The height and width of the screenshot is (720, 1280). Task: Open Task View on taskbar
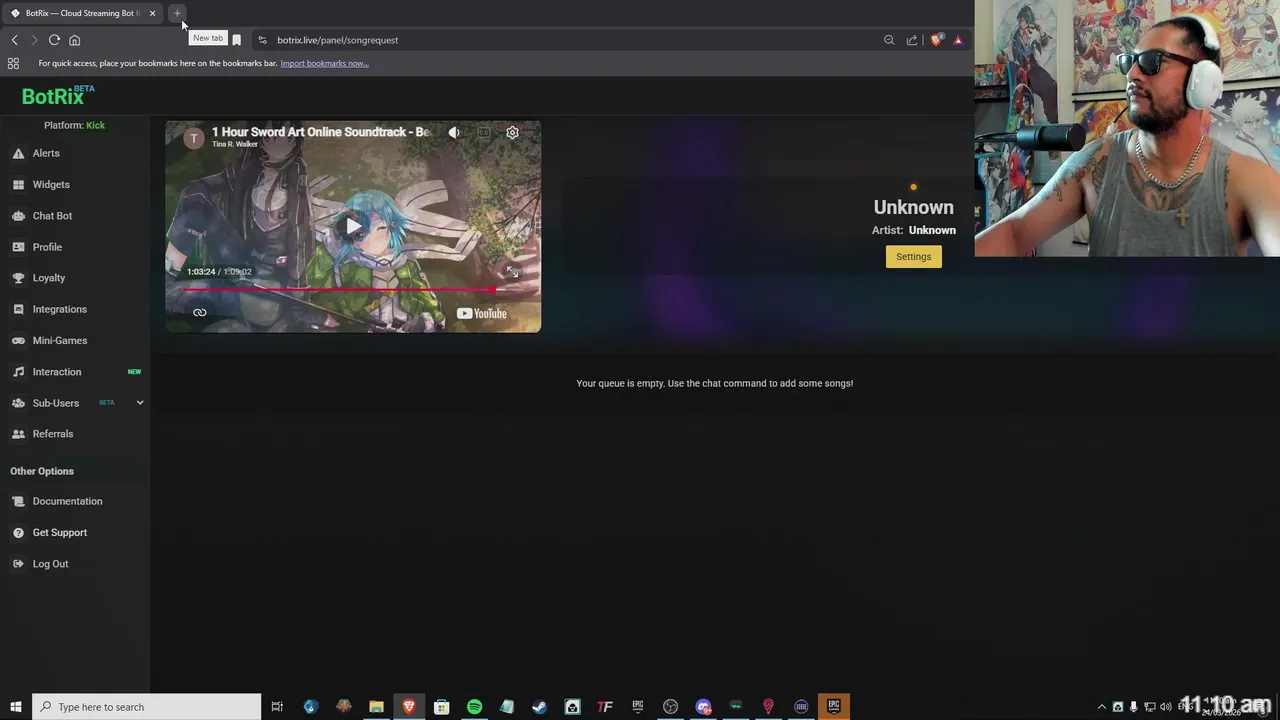(277, 707)
